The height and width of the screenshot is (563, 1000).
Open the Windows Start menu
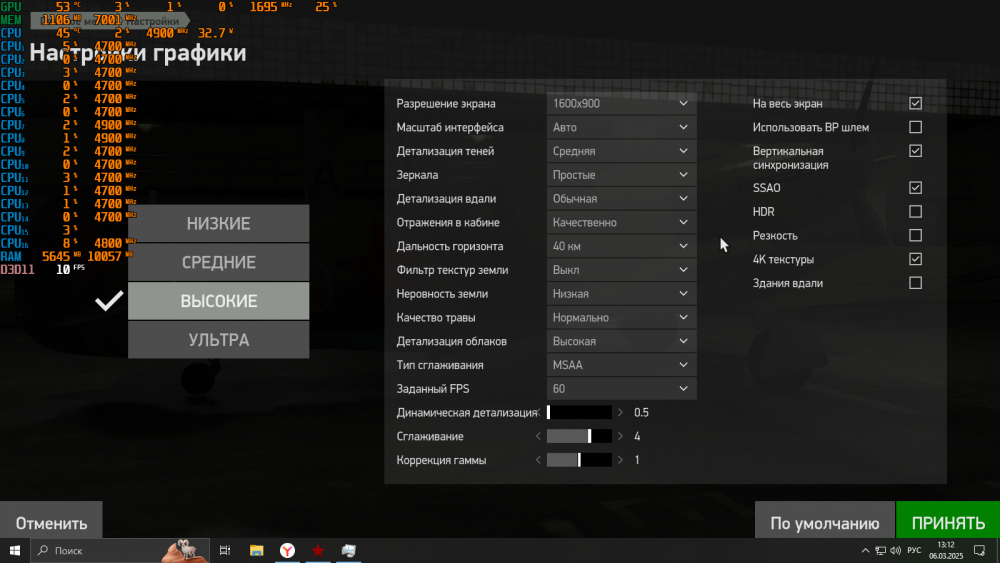pos(15,550)
